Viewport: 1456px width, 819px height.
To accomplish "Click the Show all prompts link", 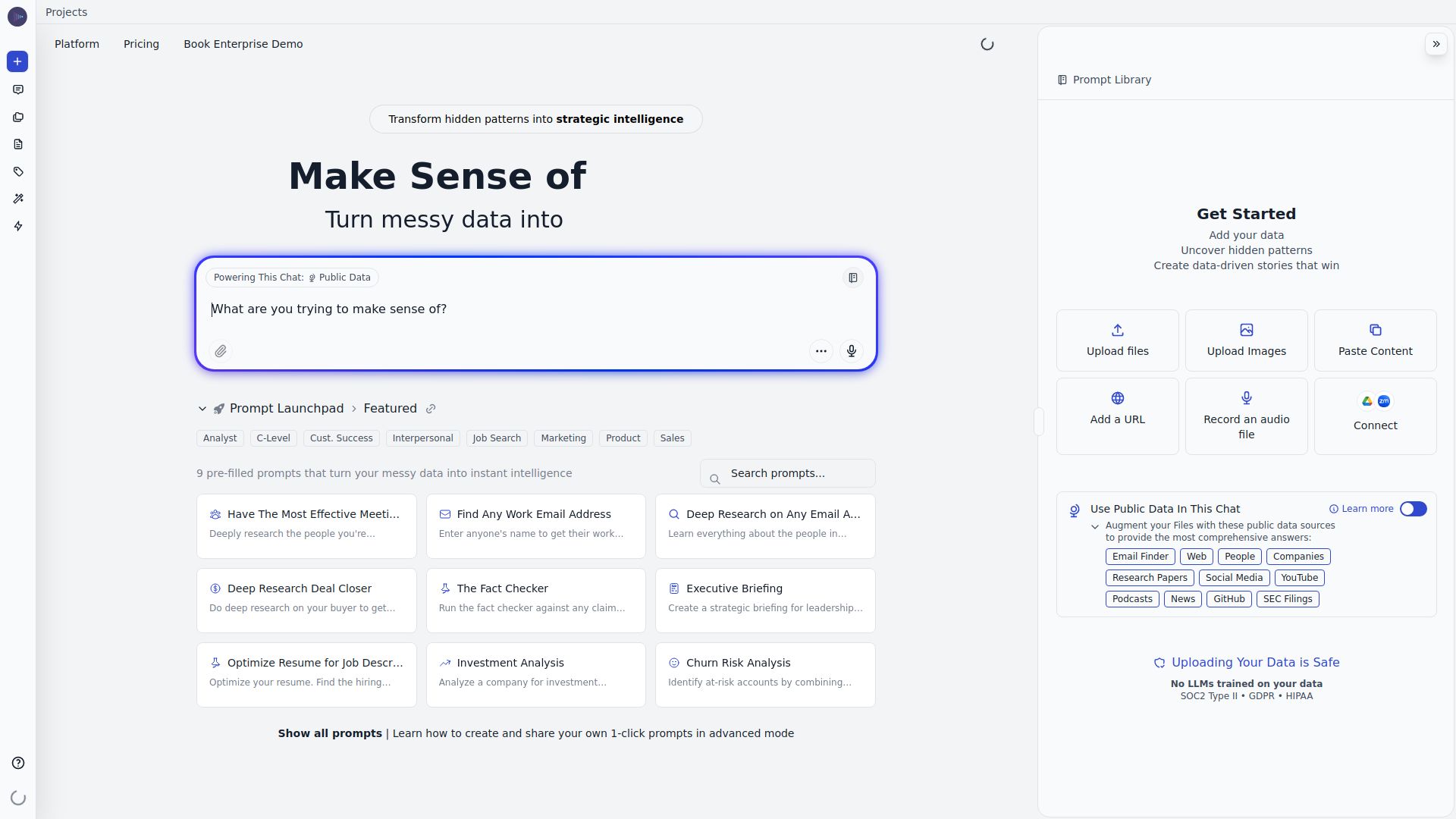I will [329, 733].
